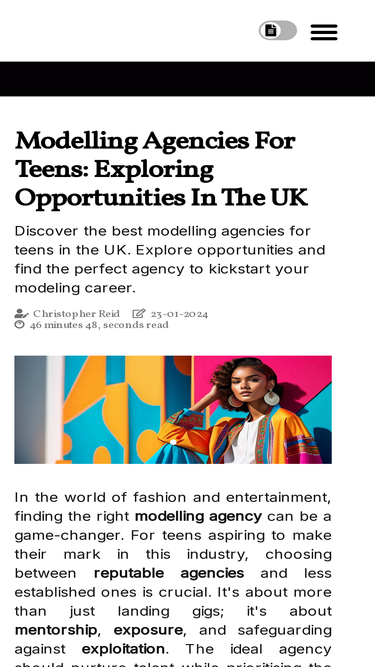Open the hamburger navigation menu
Screen dimensions: 375x667
[324, 32]
